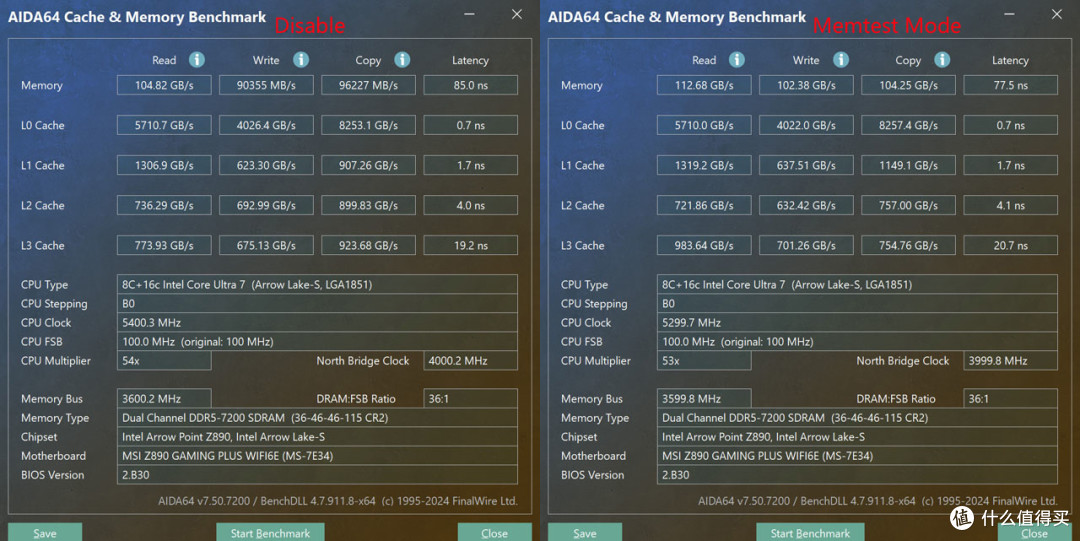Click L0 Cache Read 5710.0 GB/s
Viewport: 1080px width, 541px height.
(x=704, y=125)
